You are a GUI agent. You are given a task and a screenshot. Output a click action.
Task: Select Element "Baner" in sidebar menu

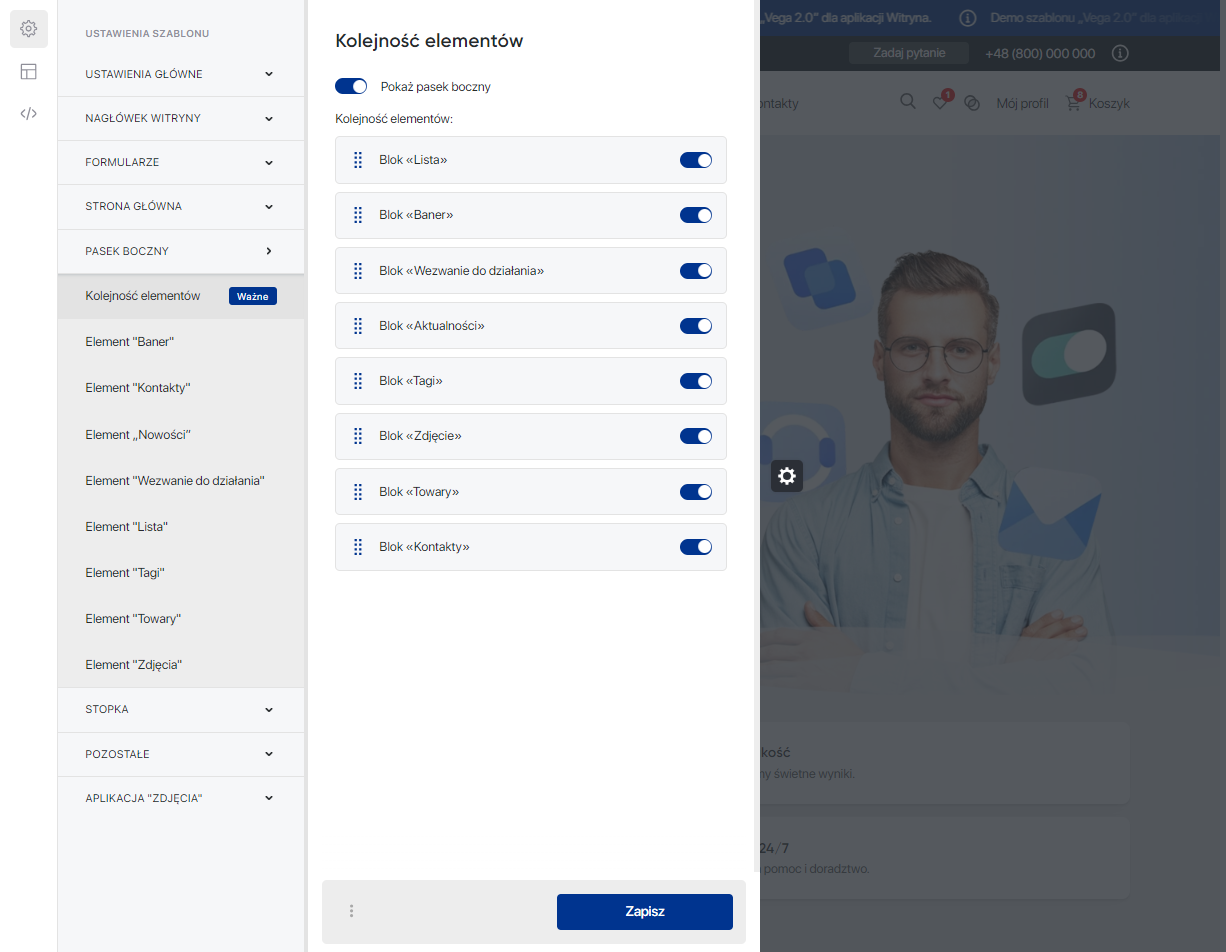[130, 342]
